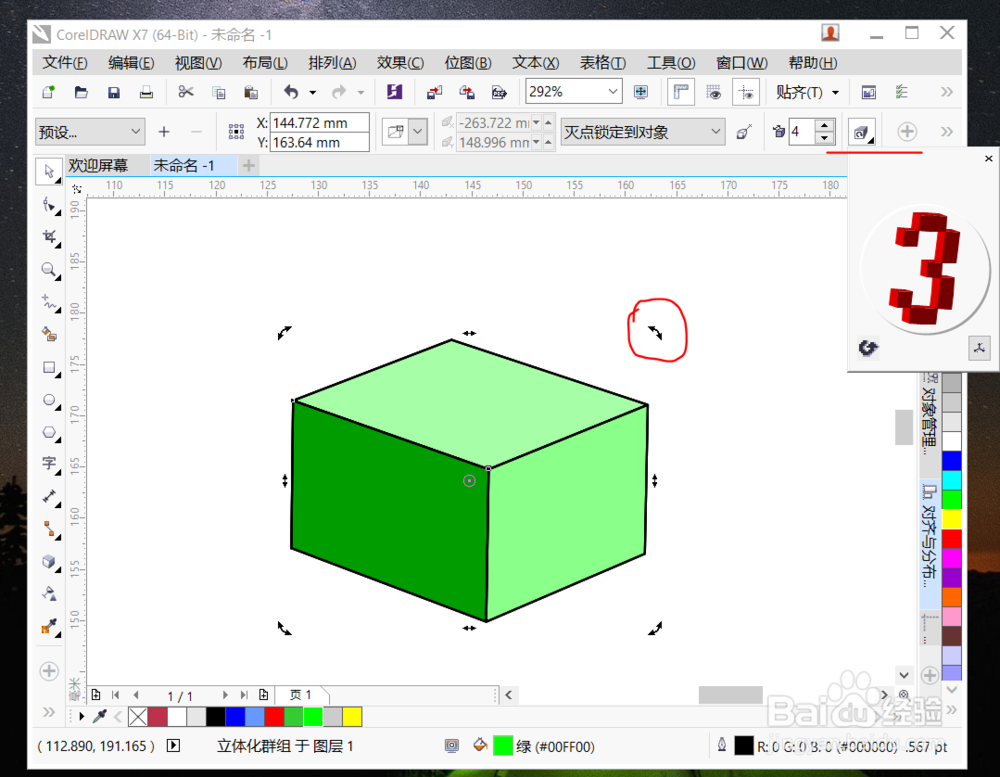1000x777 pixels.
Task: Apply the green swatch from the bottom palette
Action: 313,716
